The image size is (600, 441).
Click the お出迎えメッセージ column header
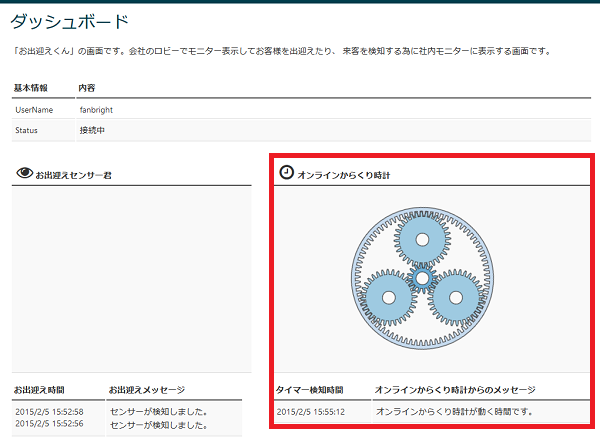pyautogui.click(x=146, y=389)
